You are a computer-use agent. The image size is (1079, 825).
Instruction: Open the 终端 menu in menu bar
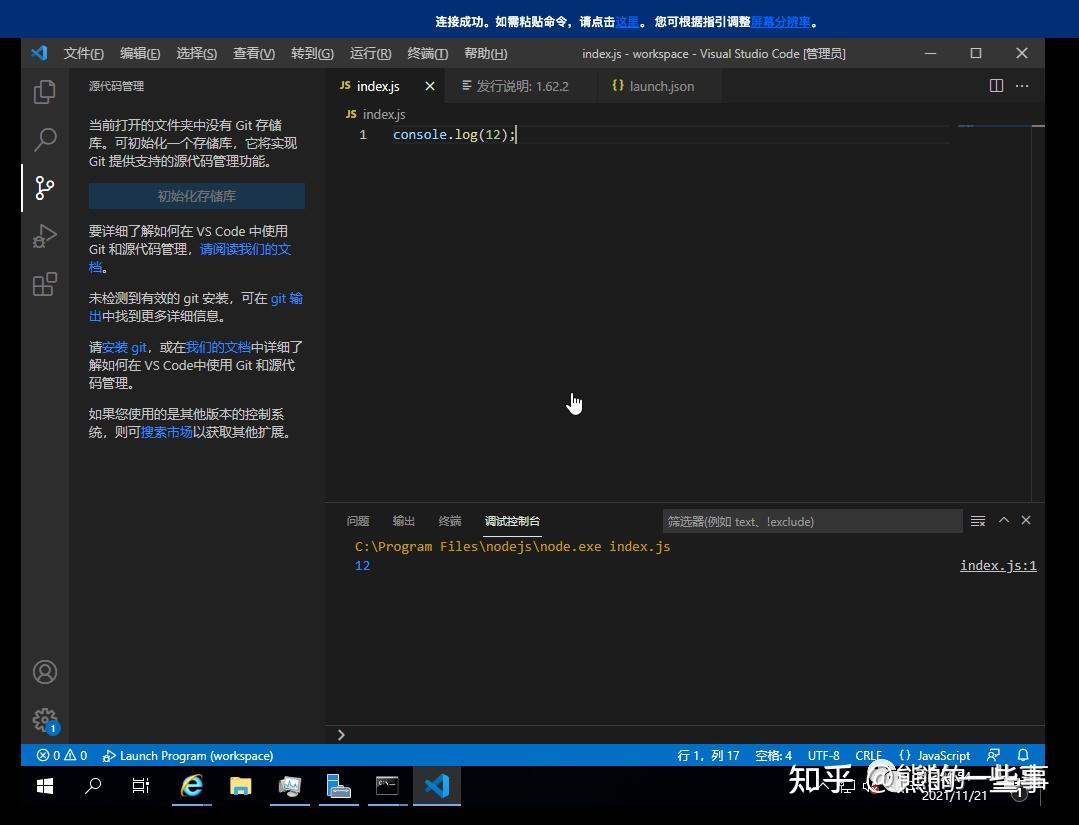point(427,53)
